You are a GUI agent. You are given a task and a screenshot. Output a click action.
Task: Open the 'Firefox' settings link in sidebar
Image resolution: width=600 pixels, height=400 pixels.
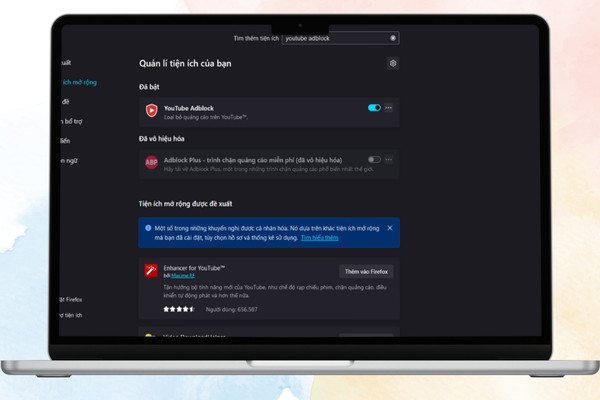point(71,299)
